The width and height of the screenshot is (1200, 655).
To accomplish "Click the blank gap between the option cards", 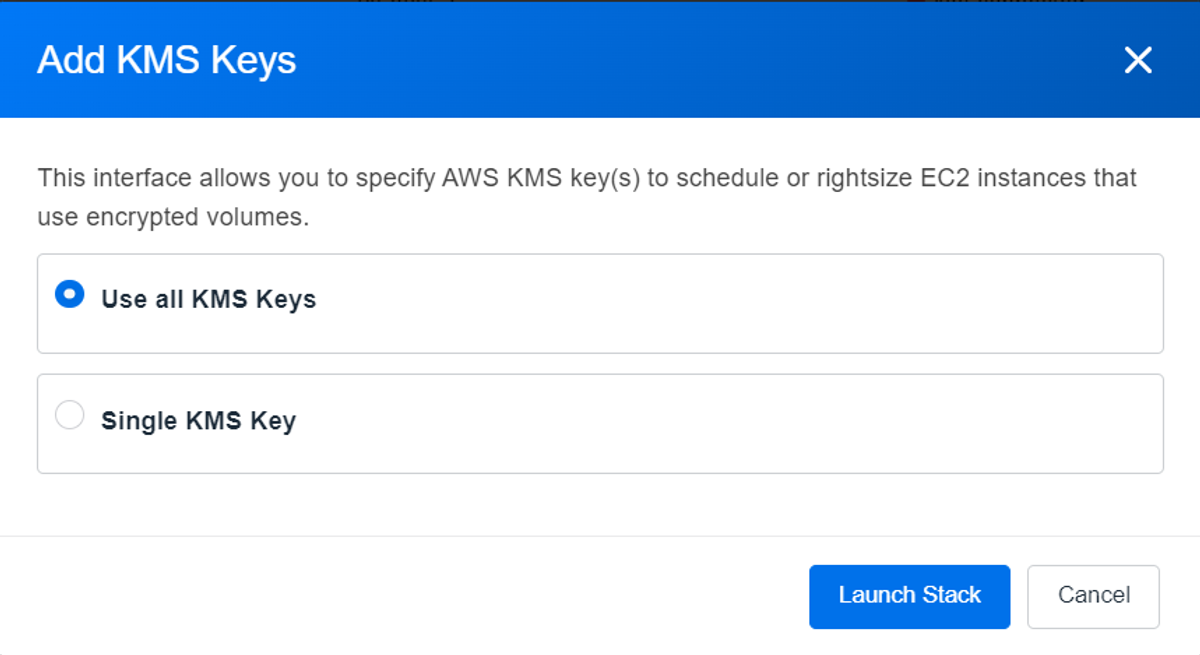I will click(x=600, y=364).
